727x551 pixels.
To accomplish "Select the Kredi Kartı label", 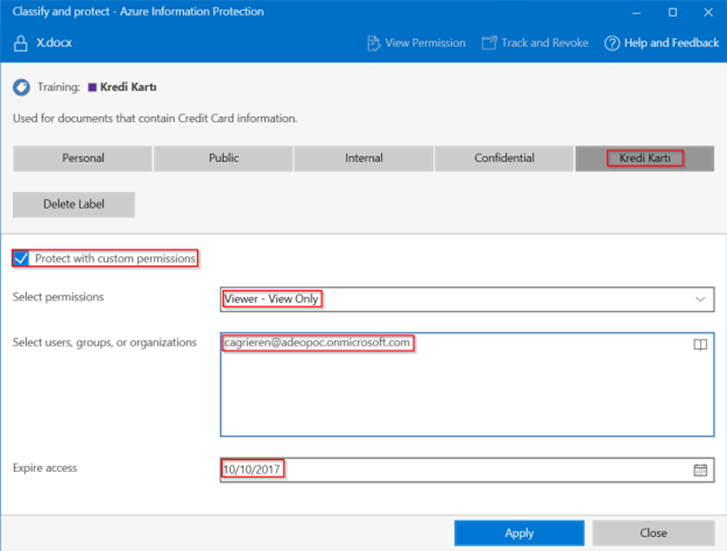I will (645, 158).
